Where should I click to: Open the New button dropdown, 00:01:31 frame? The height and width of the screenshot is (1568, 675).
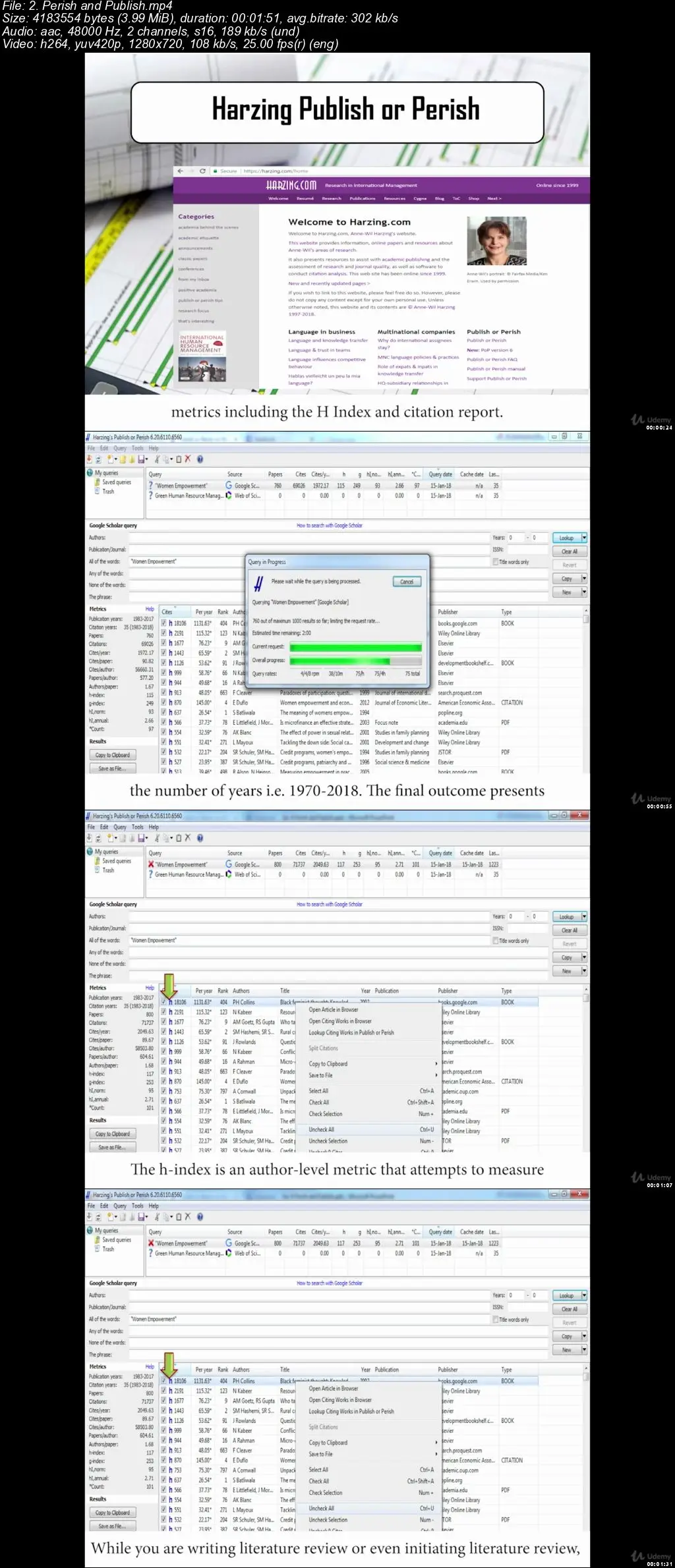(x=584, y=1350)
